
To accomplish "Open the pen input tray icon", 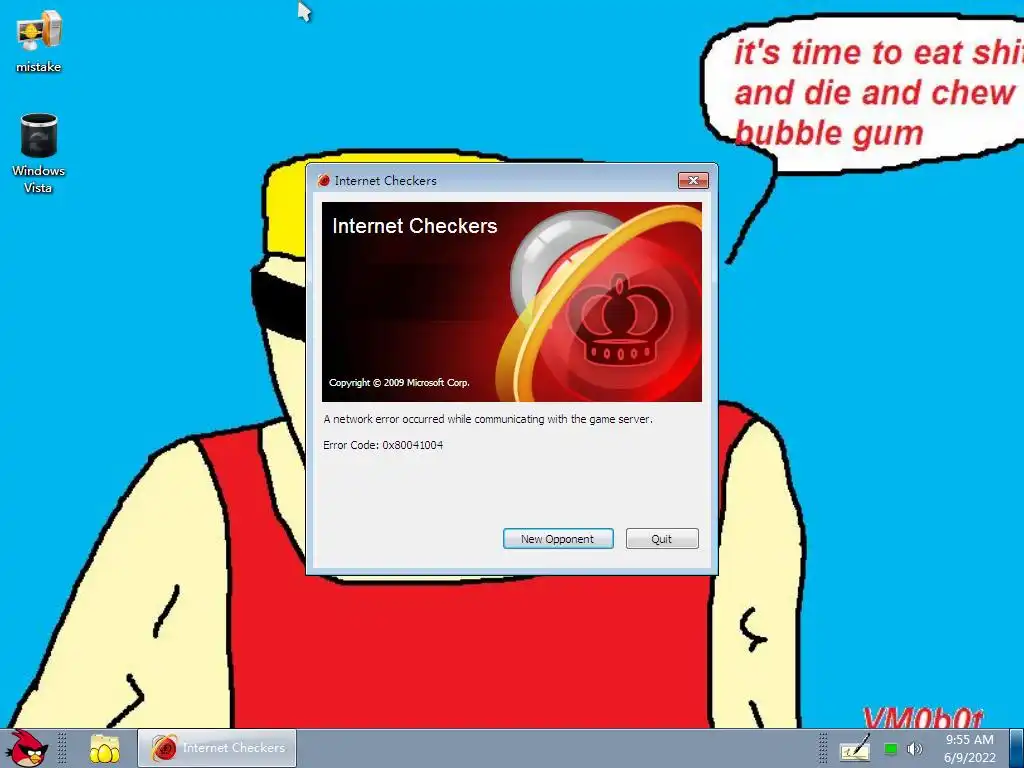I will pyautogui.click(x=854, y=749).
